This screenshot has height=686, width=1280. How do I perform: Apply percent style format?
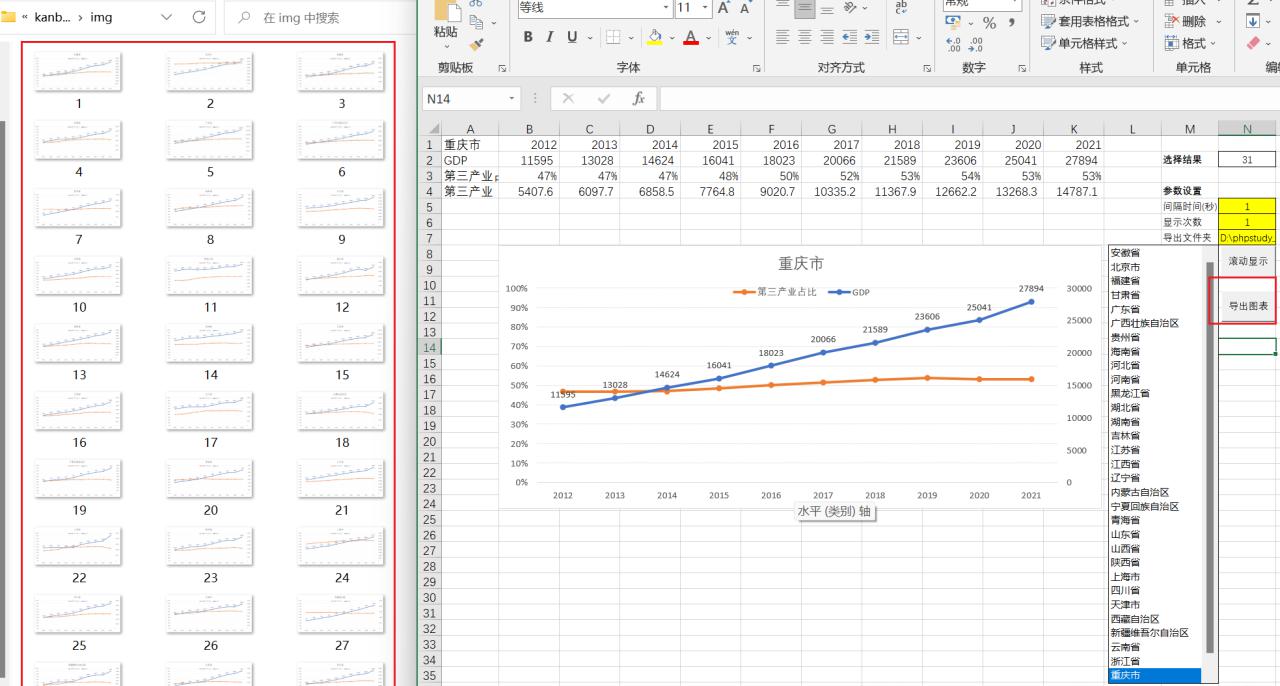point(989,22)
